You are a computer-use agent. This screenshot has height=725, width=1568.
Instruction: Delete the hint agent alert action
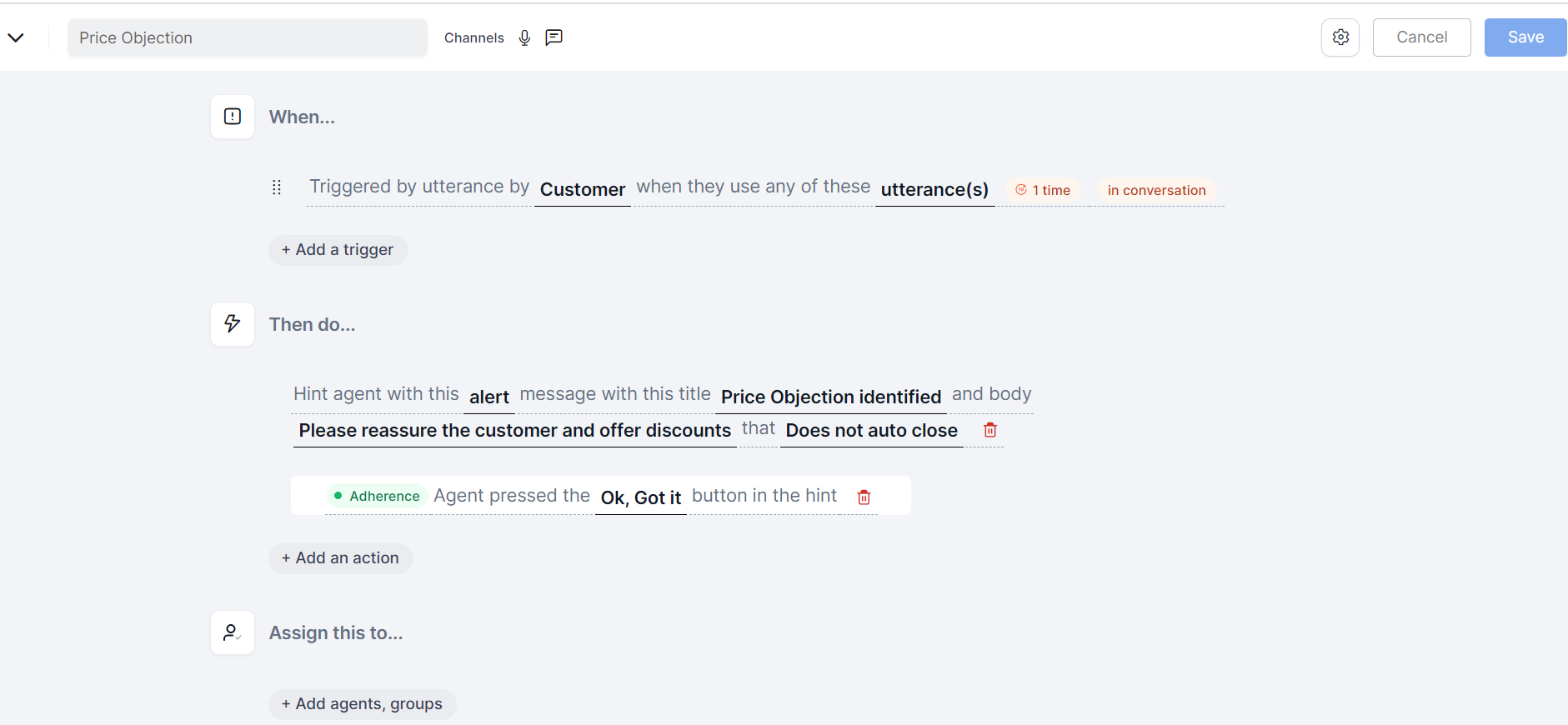[989, 430]
